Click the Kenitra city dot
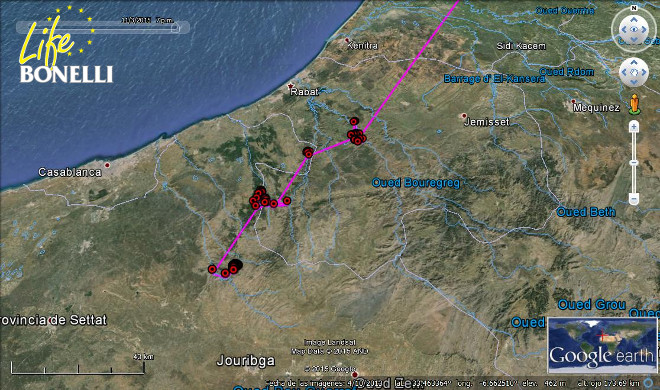This screenshot has height=390, width=660. click(347, 40)
